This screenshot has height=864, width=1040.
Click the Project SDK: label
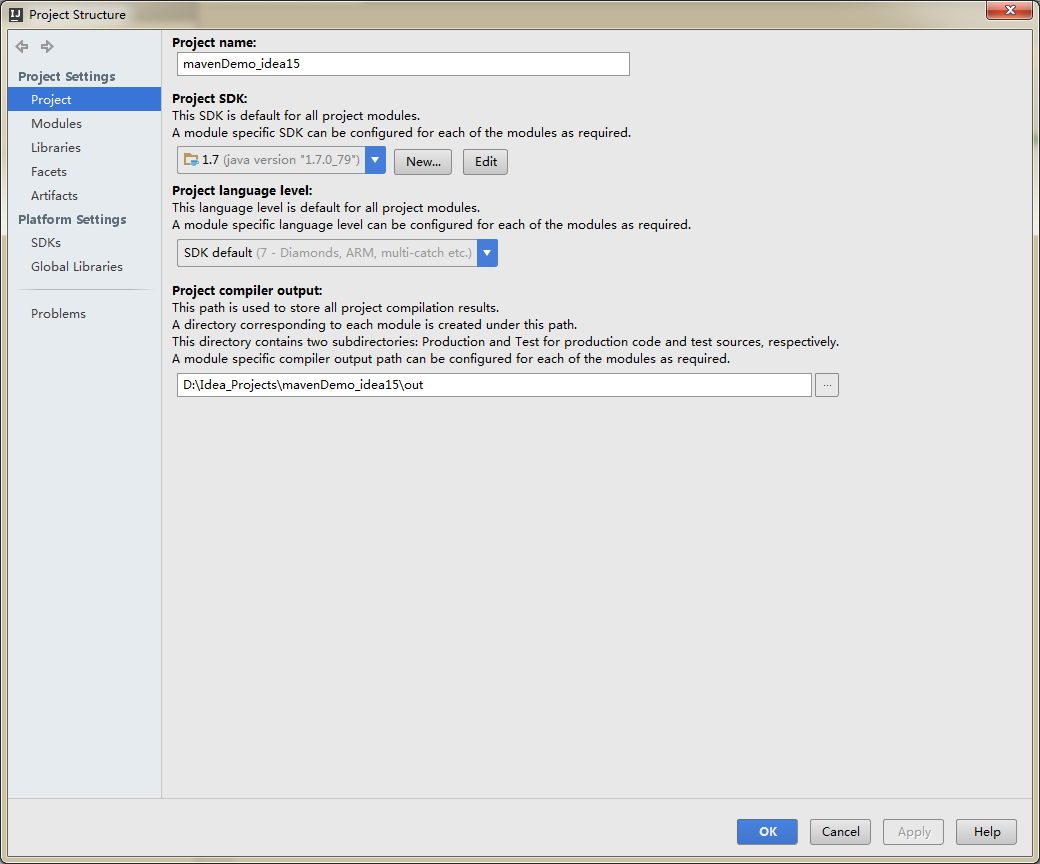coord(210,98)
